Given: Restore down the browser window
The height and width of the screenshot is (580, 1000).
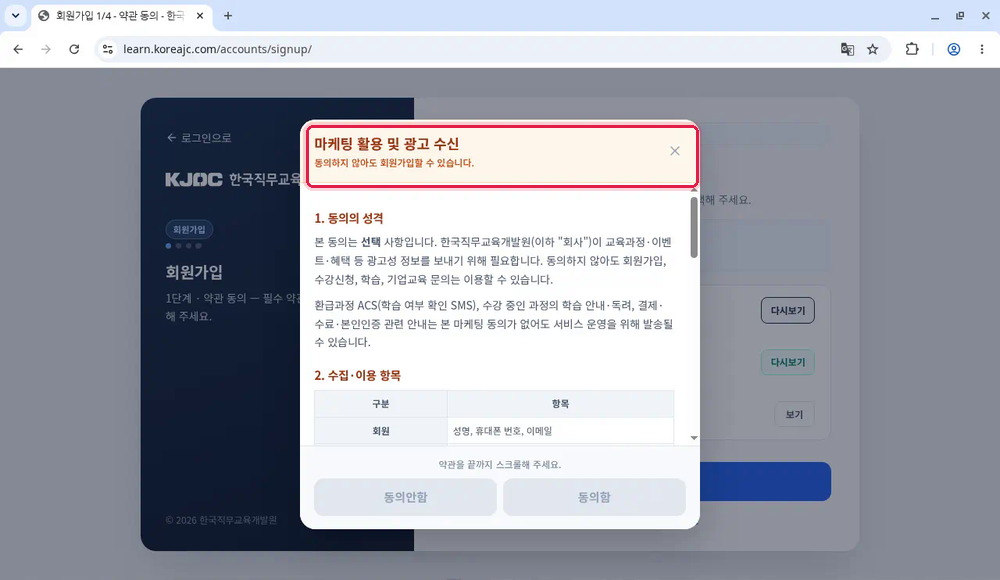Looking at the screenshot, I should click(x=960, y=16).
